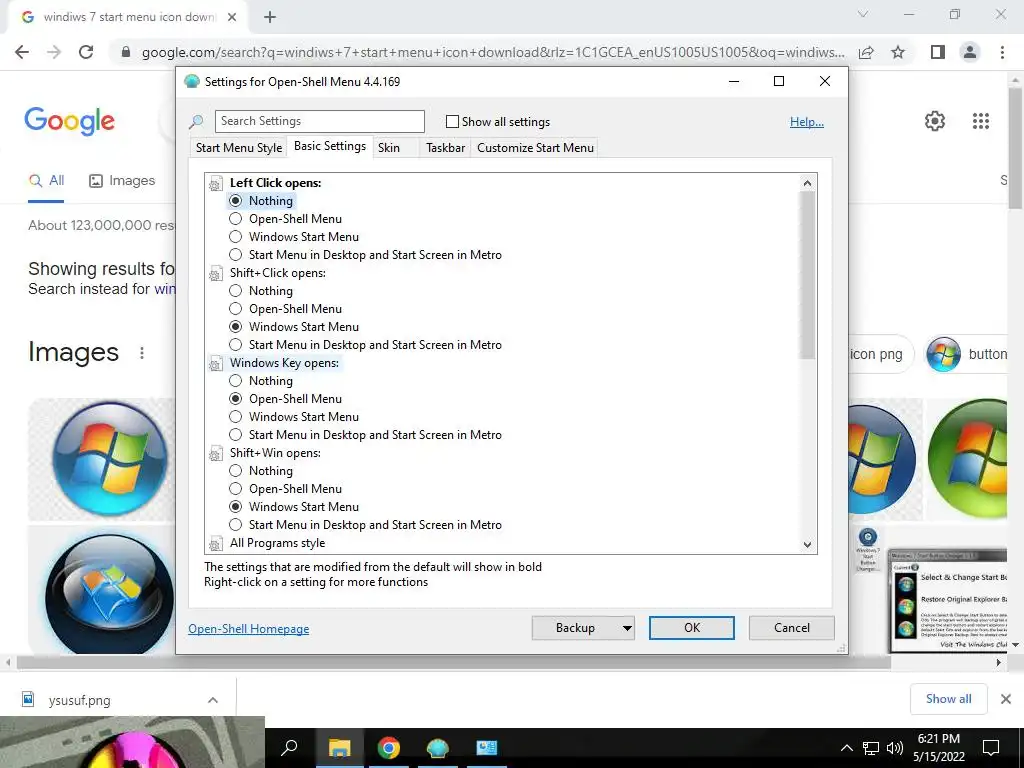The height and width of the screenshot is (768, 1024).
Task: Share this page from the address bar
Action: click(866, 52)
